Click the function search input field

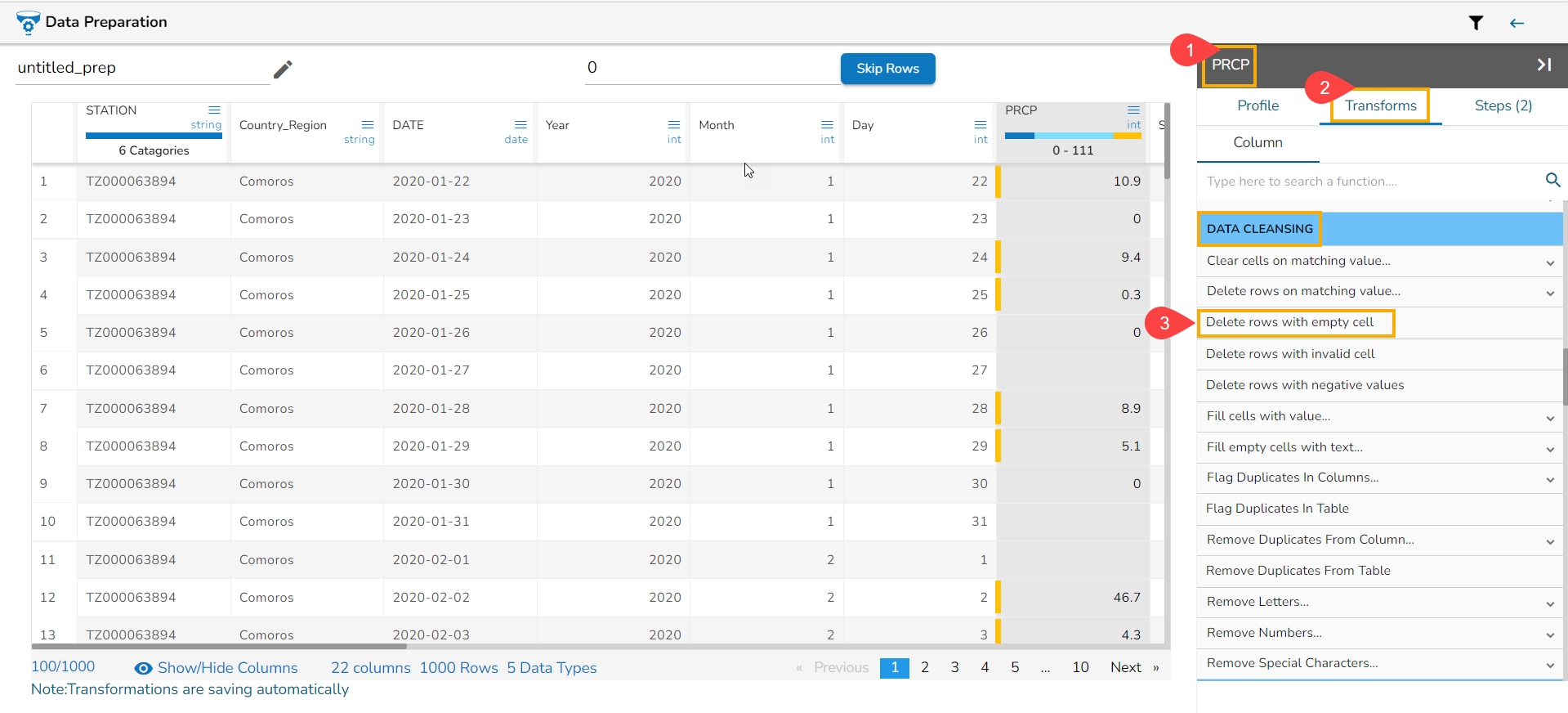1369,182
